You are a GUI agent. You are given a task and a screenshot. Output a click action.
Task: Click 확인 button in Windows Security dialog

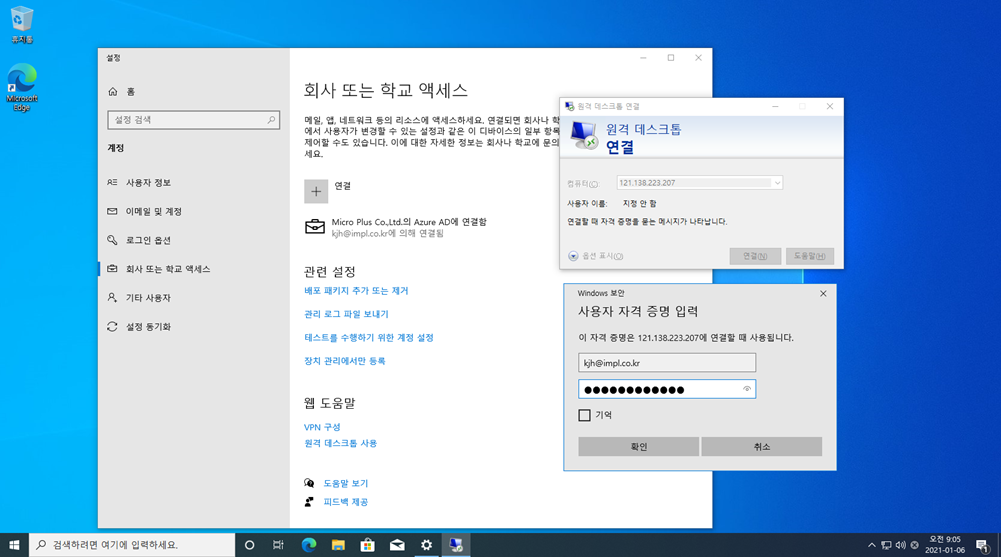tap(638, 447)
